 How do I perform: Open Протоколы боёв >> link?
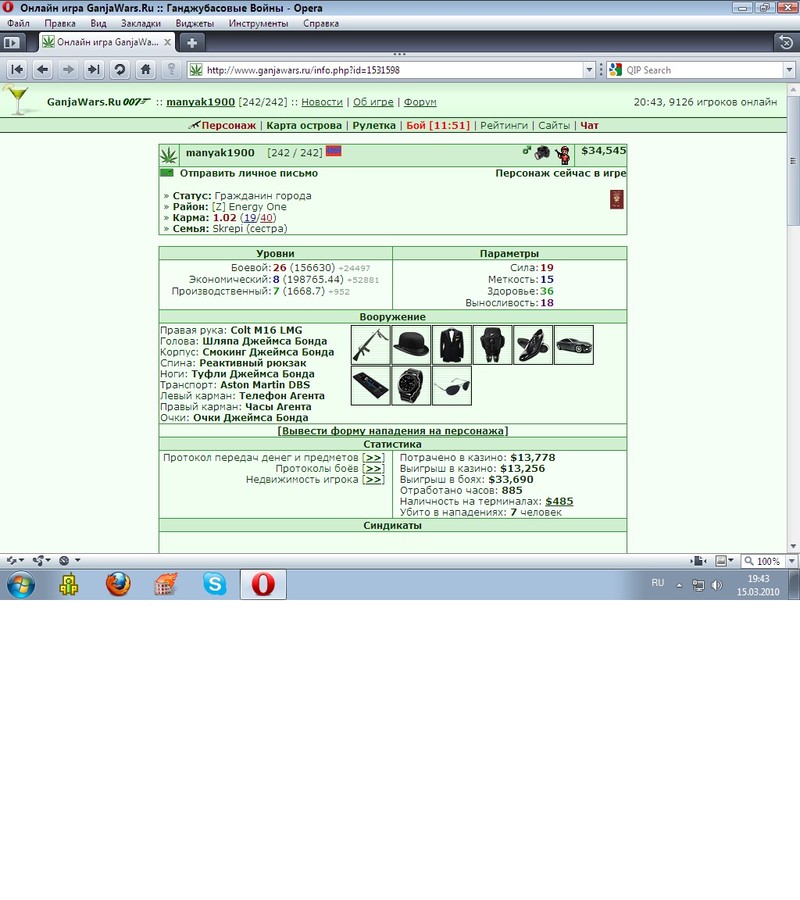373,468
